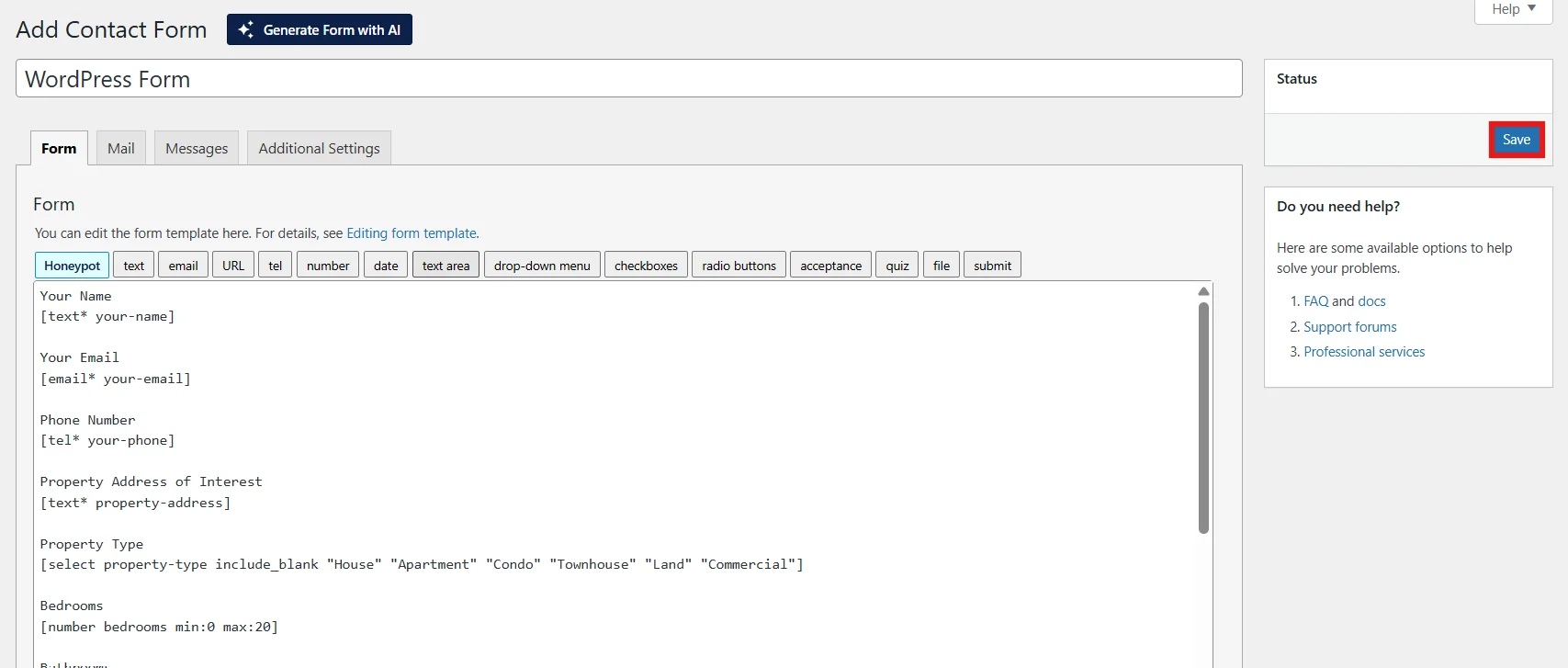Insert a radio buttons tag
The width and height of the screenshot is (1568, 668).
click(x=739, y=266)
